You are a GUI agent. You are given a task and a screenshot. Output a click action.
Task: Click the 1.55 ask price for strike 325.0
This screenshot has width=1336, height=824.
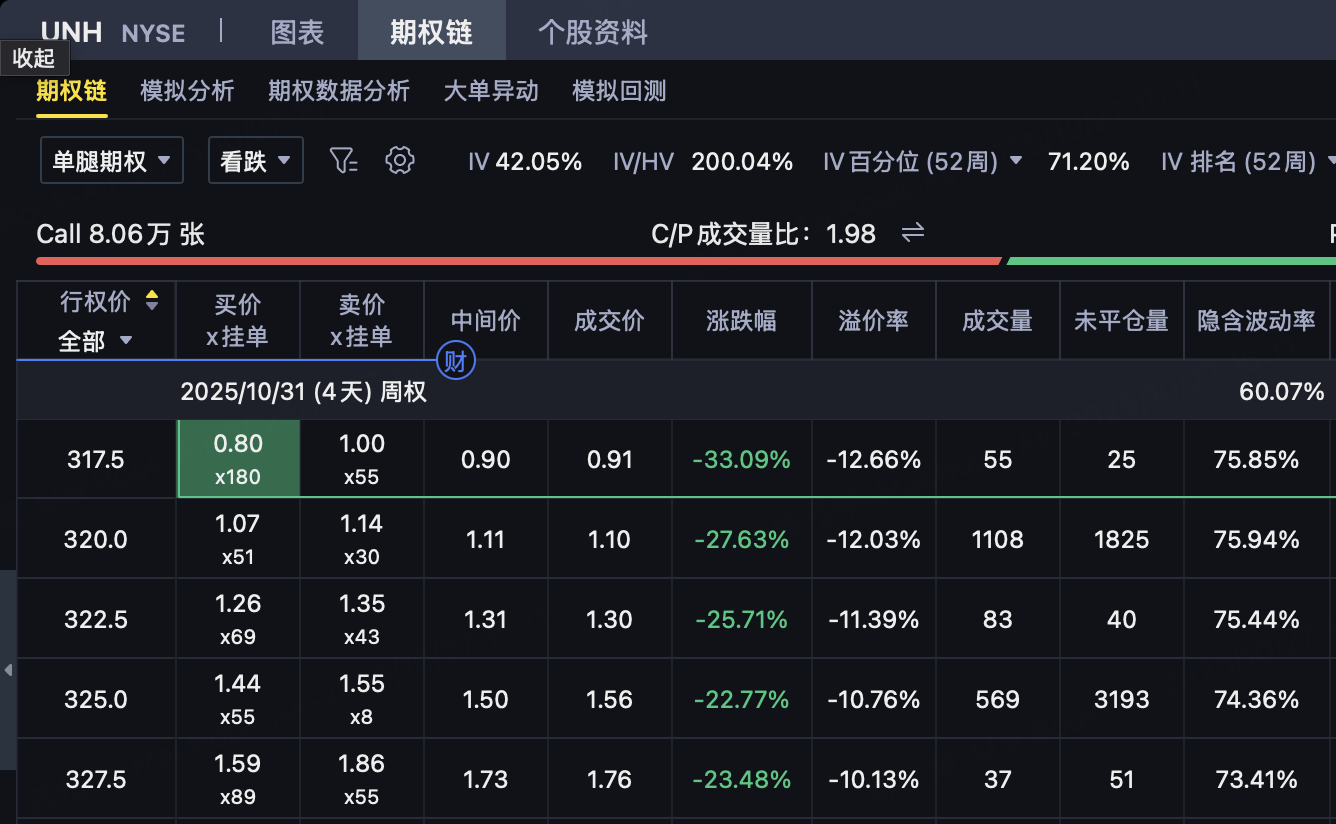pyautogui.click(x=362, y=684)
